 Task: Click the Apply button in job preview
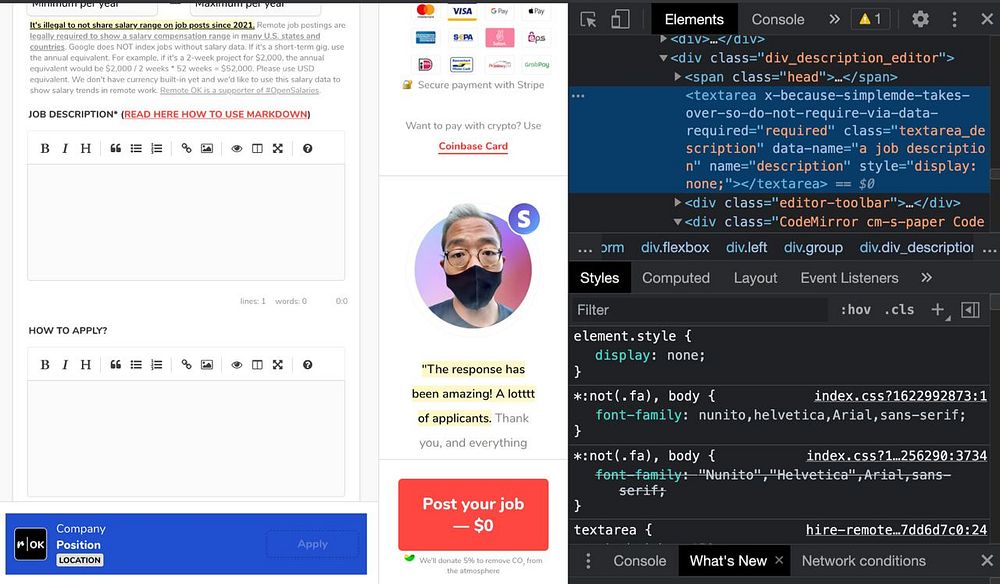click(312, 544)
